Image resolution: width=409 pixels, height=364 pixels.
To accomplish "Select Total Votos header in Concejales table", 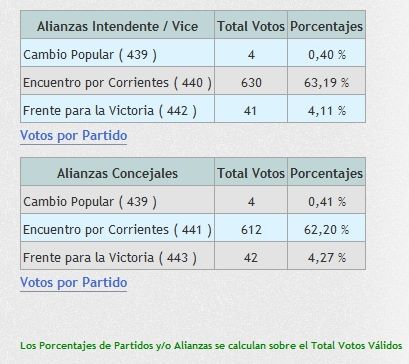I will [251, 173].
